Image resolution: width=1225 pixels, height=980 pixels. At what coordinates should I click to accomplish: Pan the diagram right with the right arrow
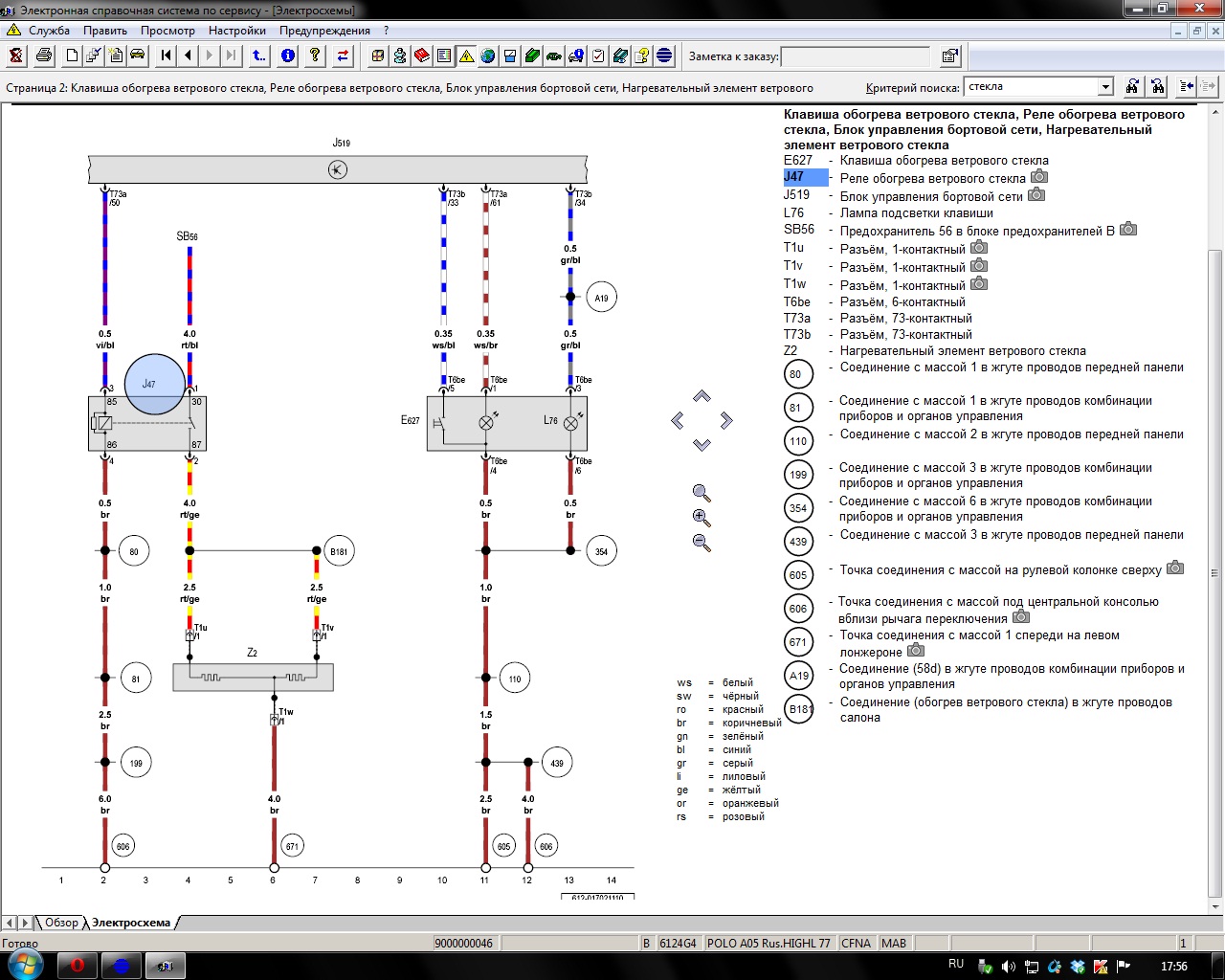(x=726, y=420)
